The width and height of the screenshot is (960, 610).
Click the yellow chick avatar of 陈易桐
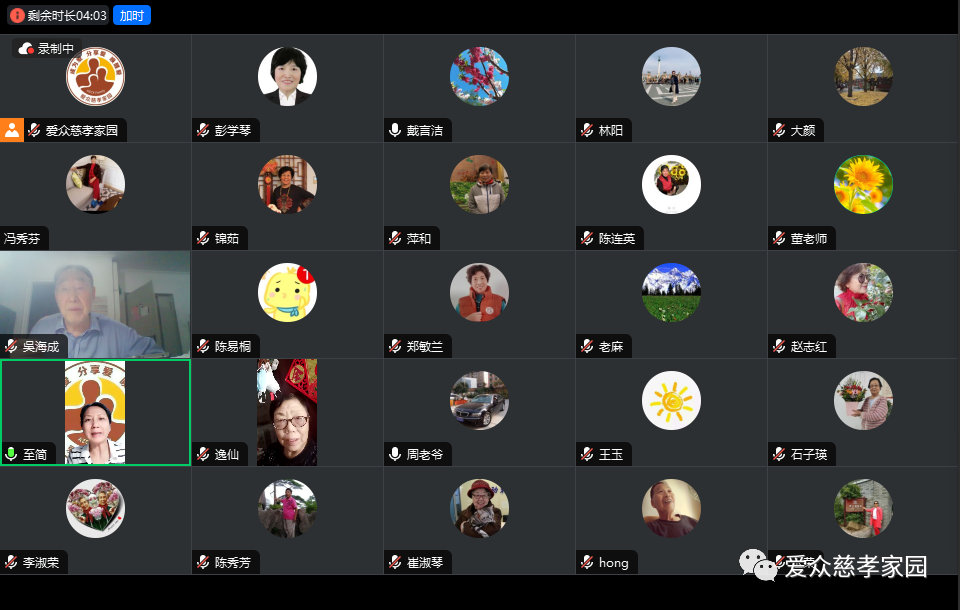[287, 292]
